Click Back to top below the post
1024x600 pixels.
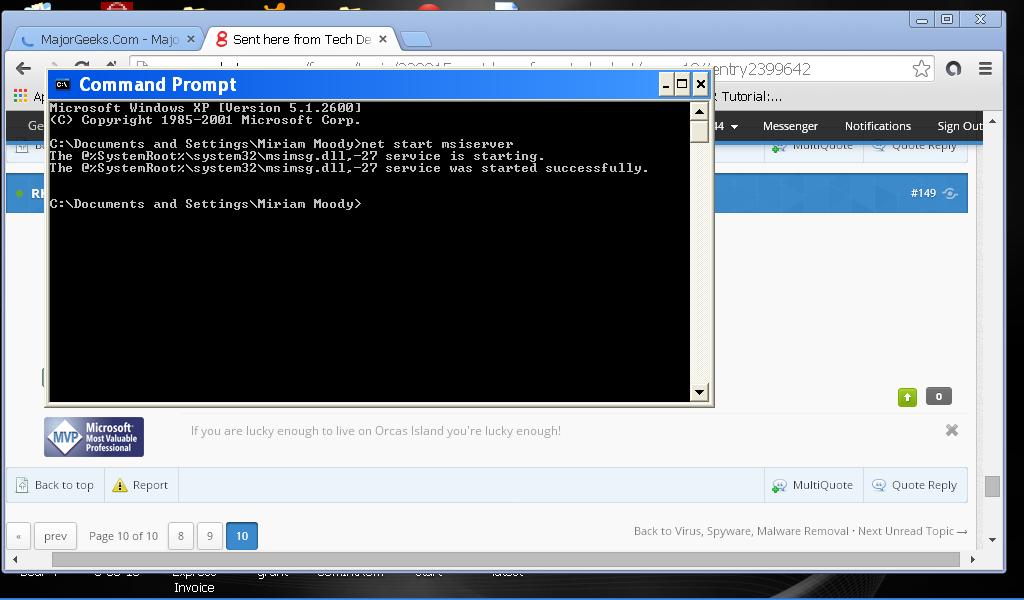[56, 485]
